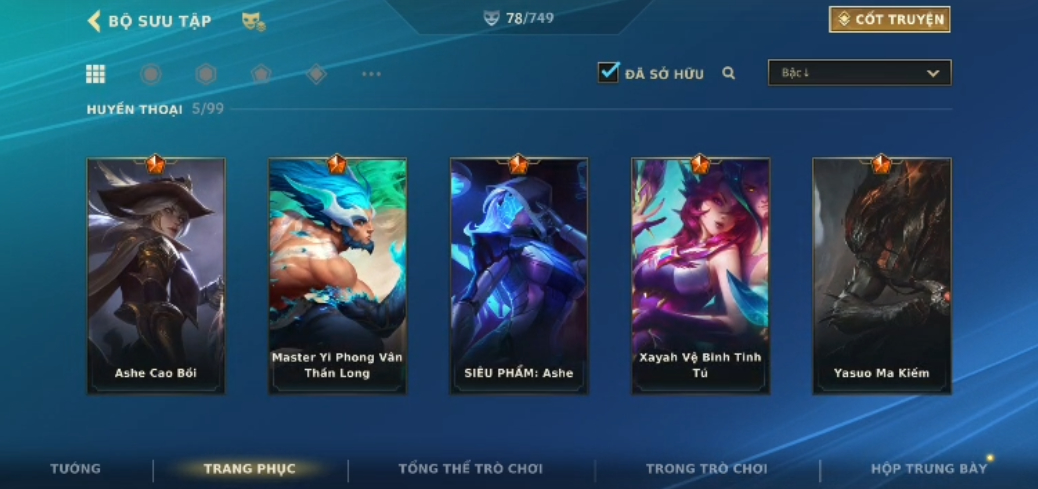
Task: Filter by the hexagon rarity icon
Action: click(206, 74)
